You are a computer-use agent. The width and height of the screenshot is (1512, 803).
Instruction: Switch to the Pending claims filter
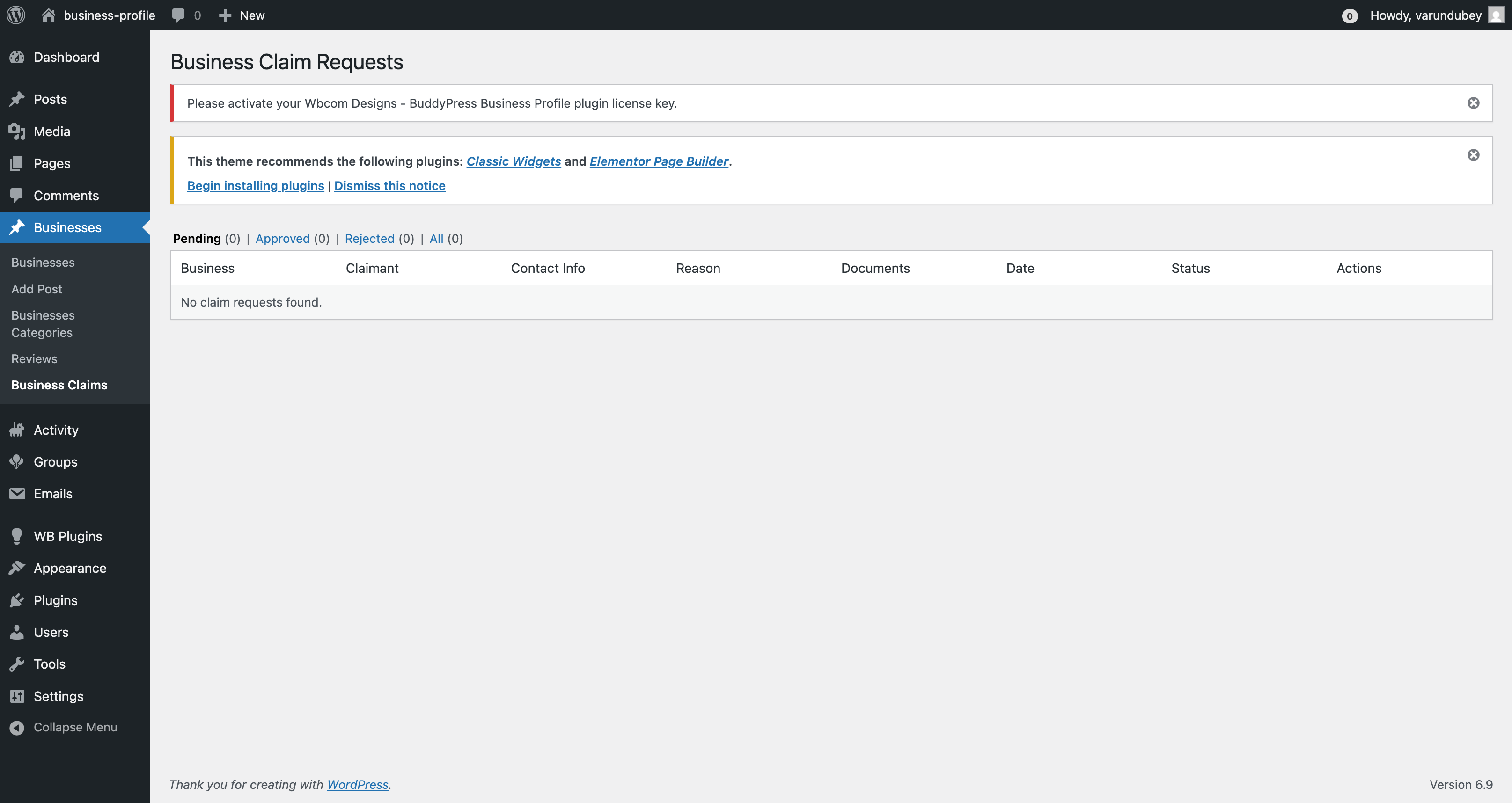click(x=197, y=238)
